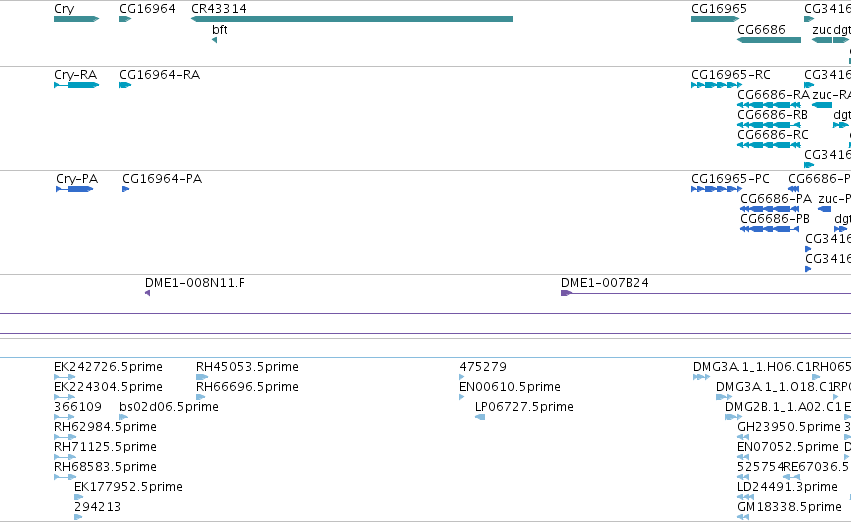Image resolution: width=851 pixels, height=522 pixels.
Task: Select the DME1-007B24 feature arrow
Action: pyautogui.click(x=566, y=293)
